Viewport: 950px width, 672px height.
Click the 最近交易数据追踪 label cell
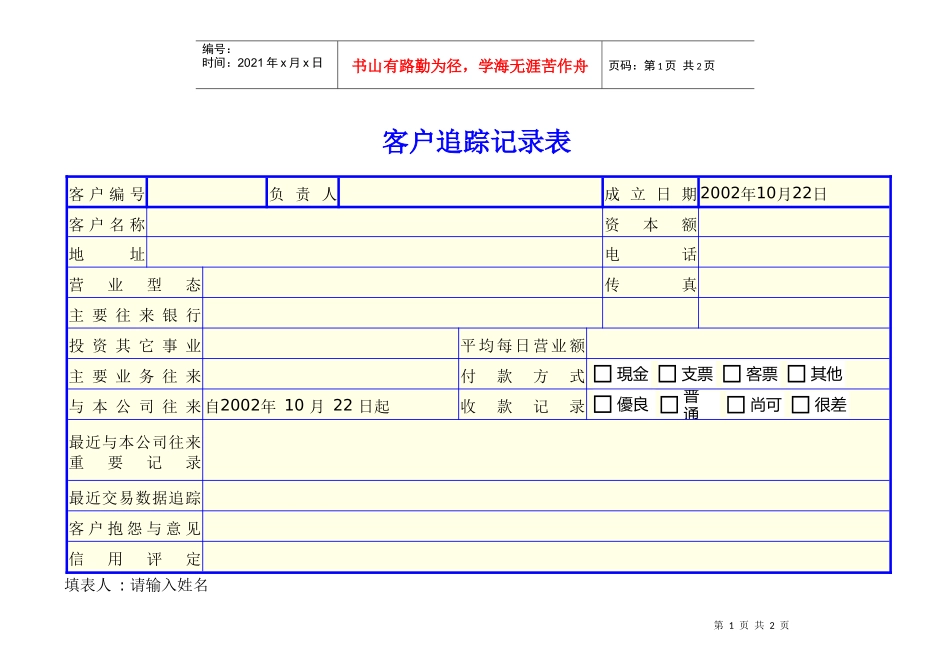135,497
